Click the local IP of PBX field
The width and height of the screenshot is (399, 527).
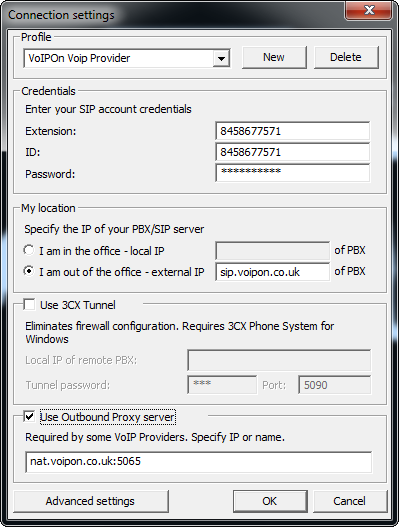[273, 250]
